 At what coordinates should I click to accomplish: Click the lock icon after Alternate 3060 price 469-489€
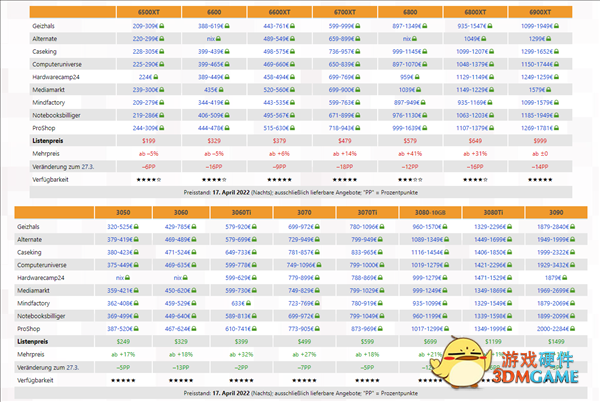point(194,239)
